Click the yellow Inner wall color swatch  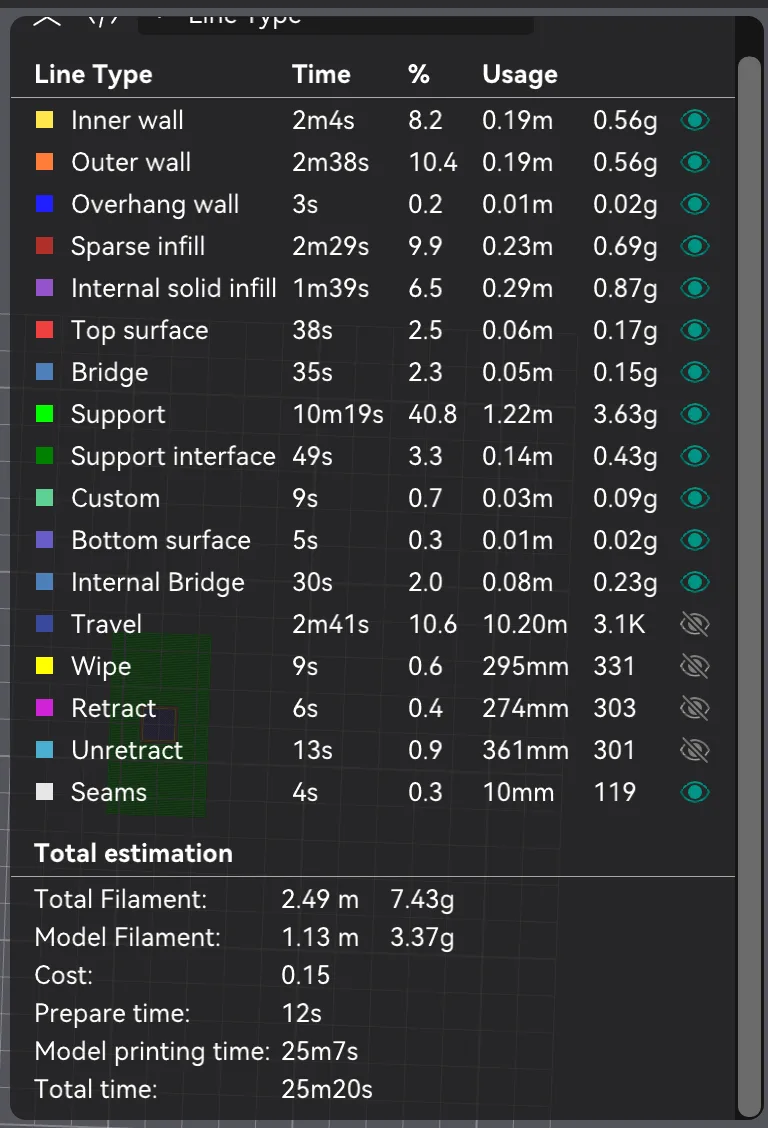(x=45, y=119)
